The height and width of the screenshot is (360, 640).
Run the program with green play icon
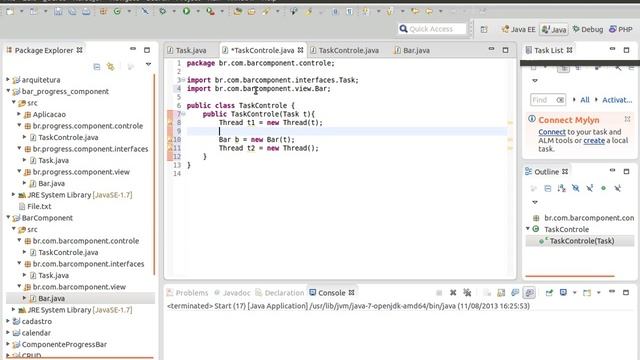pyautogui.click(x=187, y=11)
